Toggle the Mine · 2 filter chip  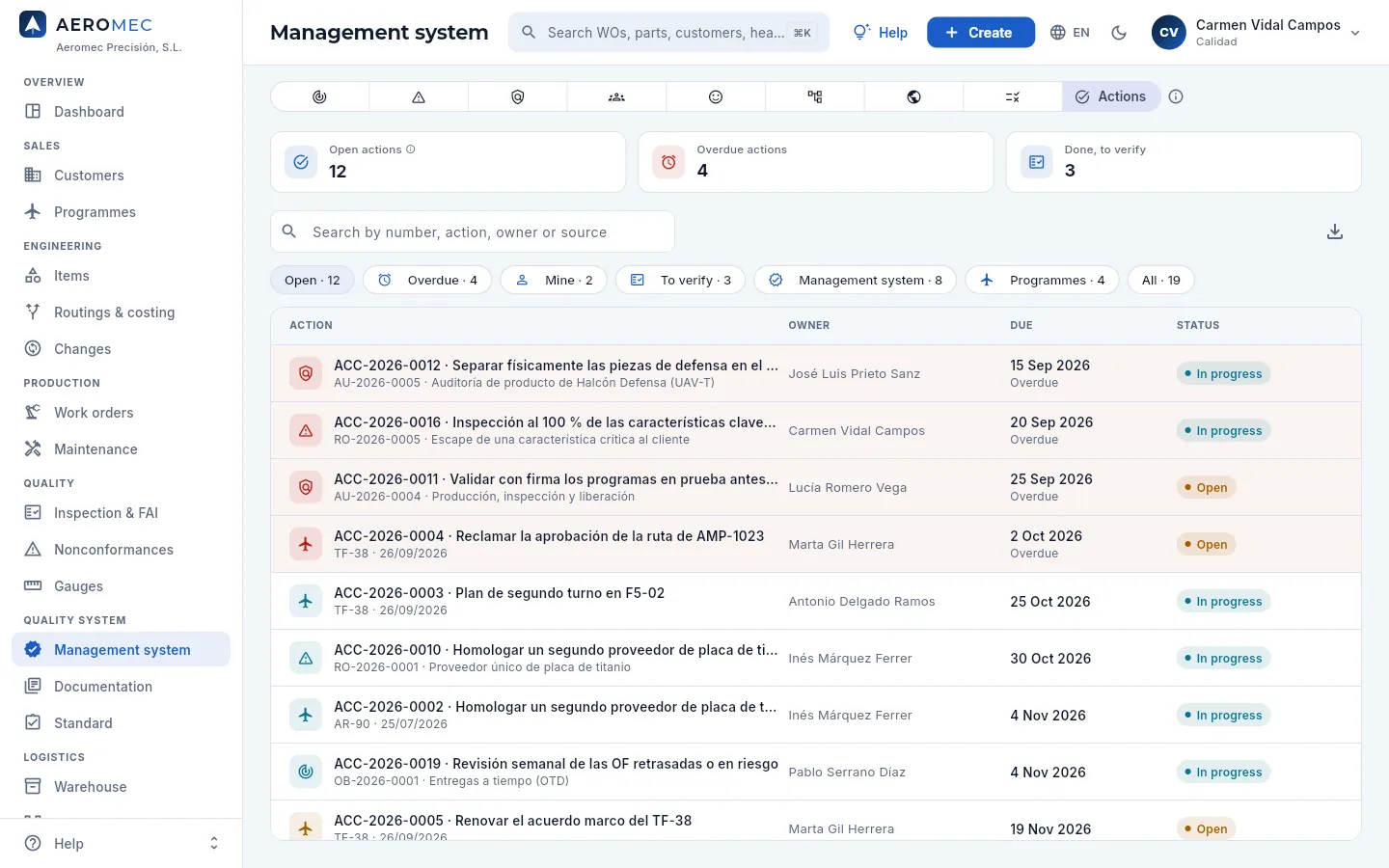coord(554,281)
